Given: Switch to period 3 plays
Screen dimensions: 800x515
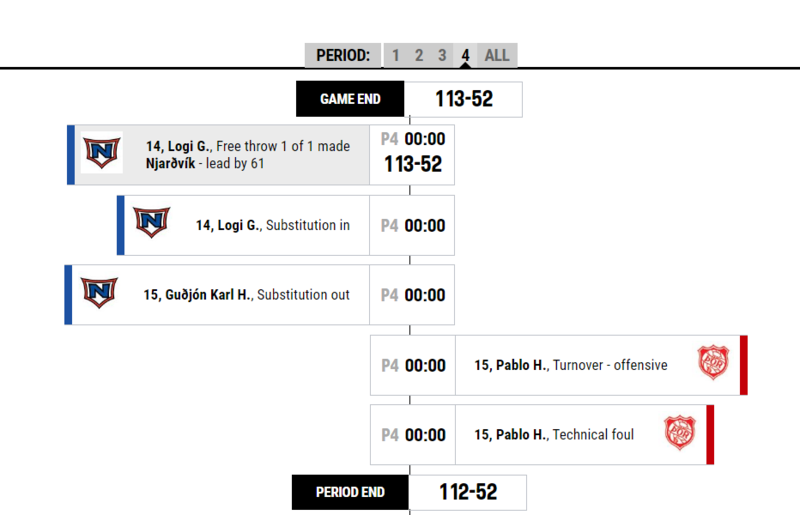Looking at the screenshot, I should (442, 55).
